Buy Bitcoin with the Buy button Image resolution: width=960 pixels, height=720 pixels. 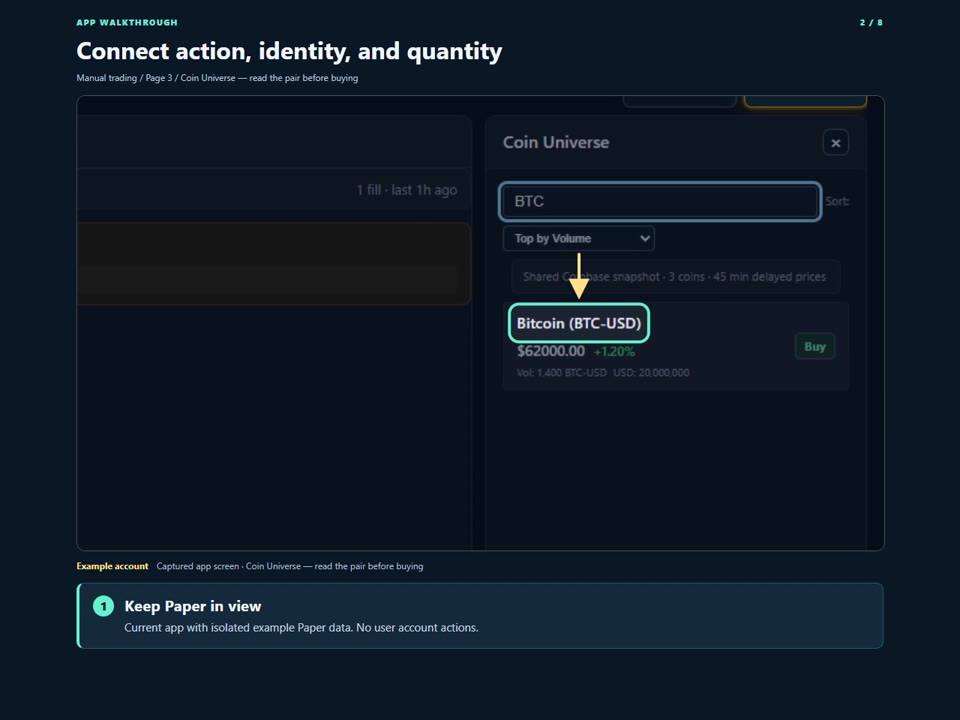(x=814, y=347)
